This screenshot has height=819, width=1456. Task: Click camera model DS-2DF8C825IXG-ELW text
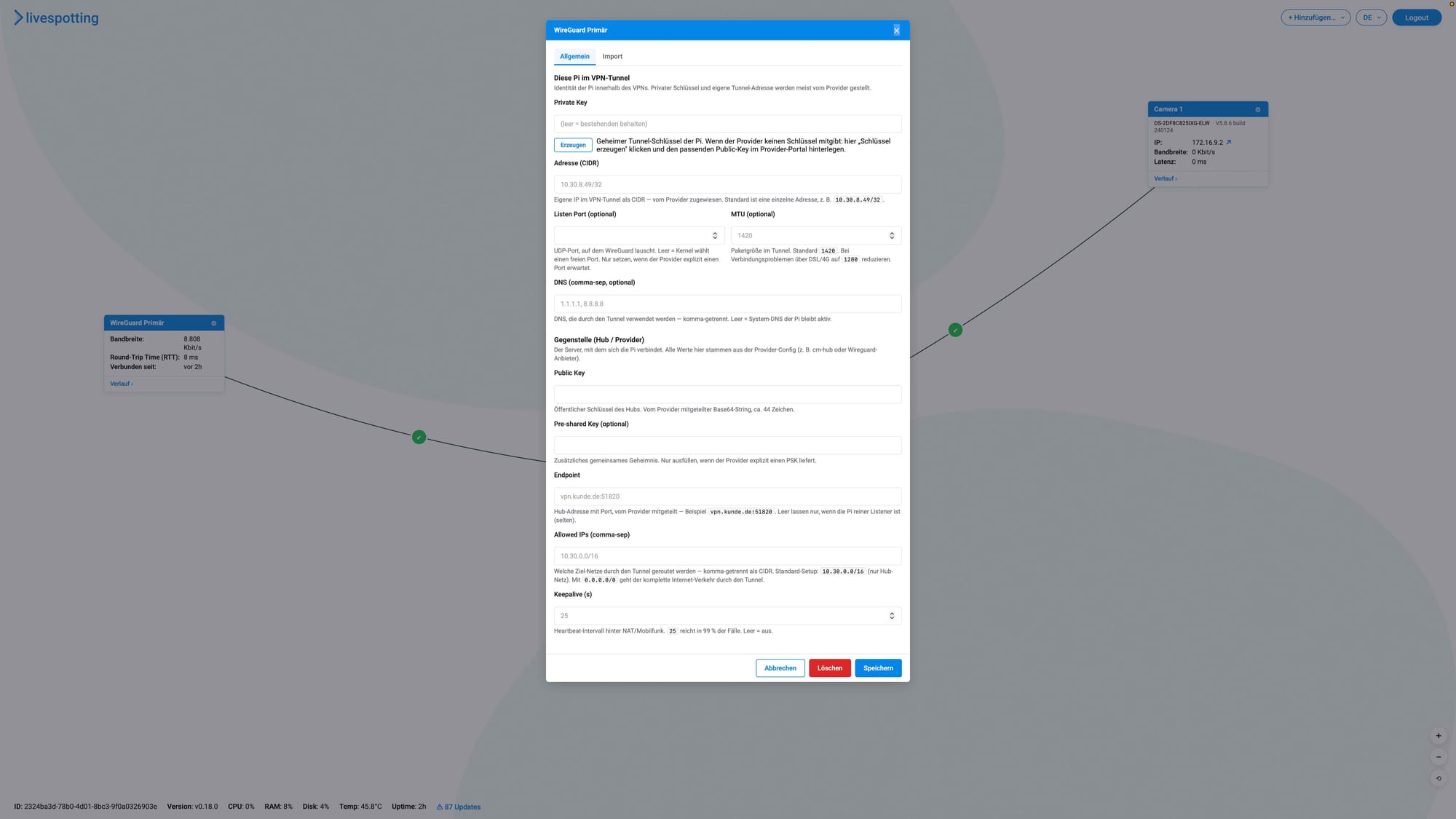(1182, 123)
